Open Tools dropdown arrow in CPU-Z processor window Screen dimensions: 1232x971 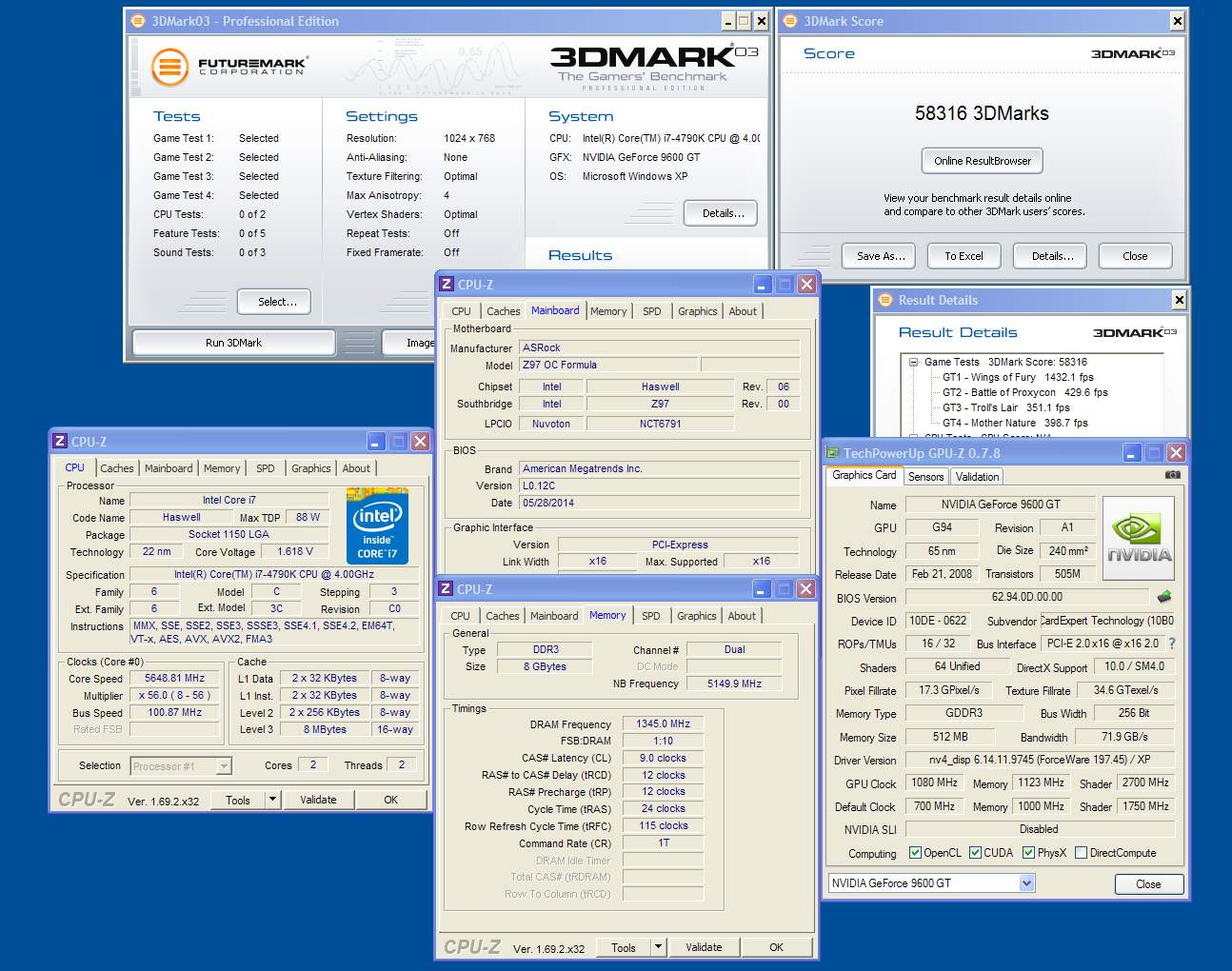(x=273, y=800)
